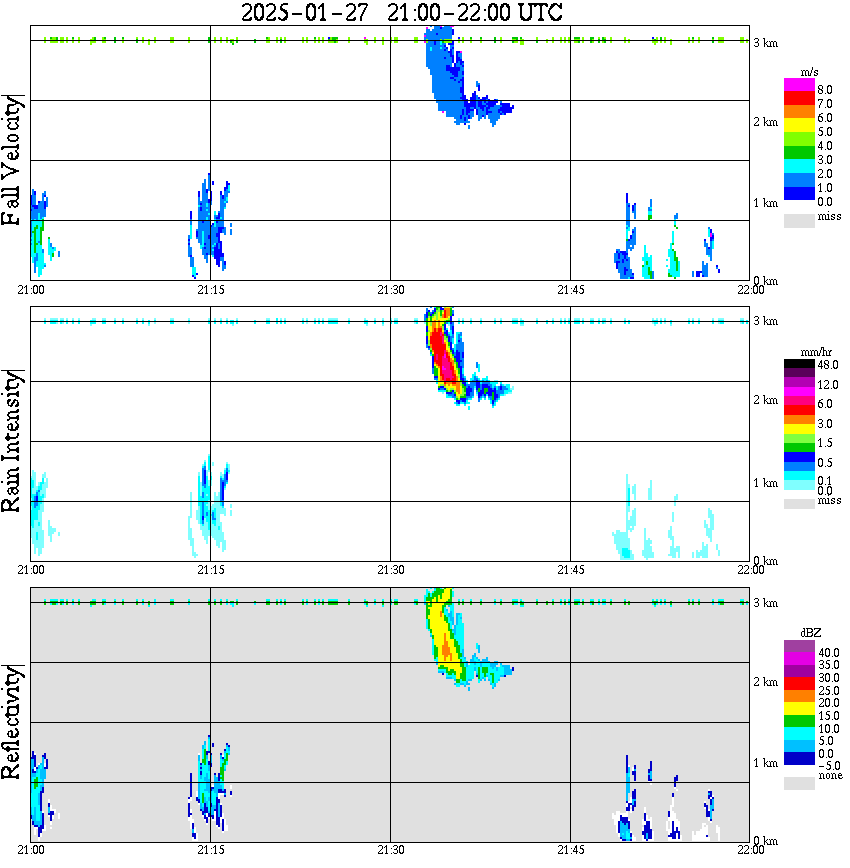Click the title date 2025-01-27
This screenshot has width=850, height=868.
(305, 12)
